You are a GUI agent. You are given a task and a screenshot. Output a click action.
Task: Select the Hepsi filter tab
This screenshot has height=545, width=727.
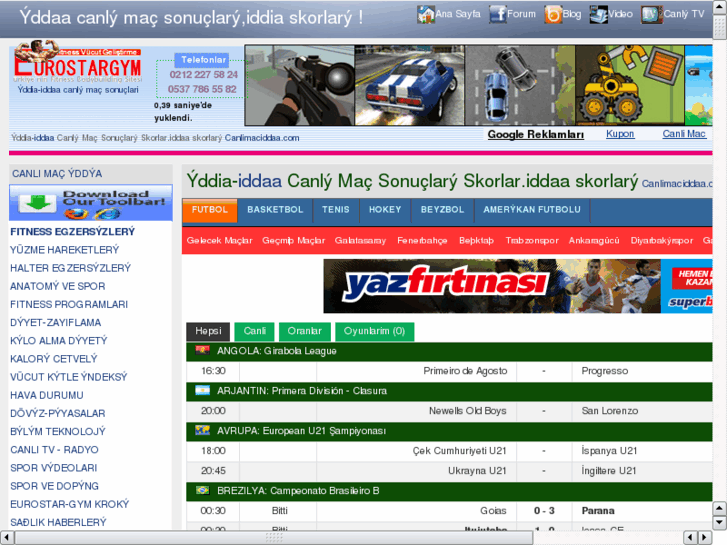tap(208, 331)
